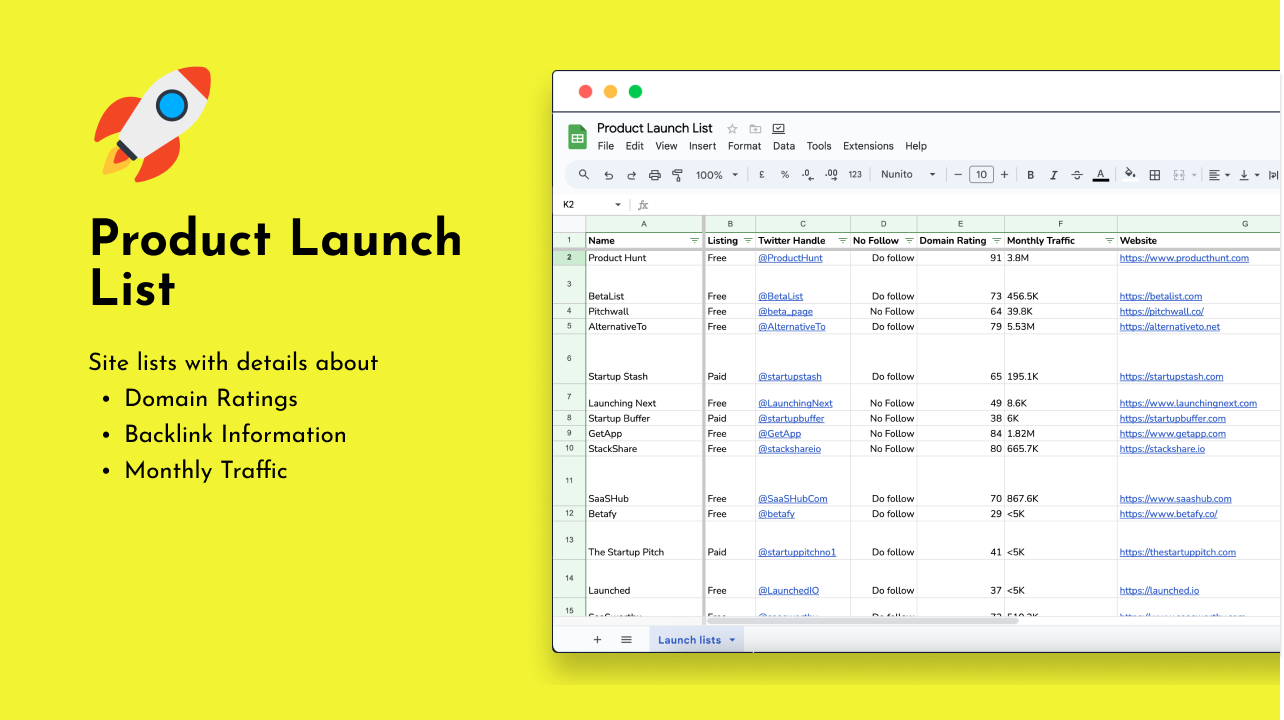
Task: Click the merge cells icon
Action: coord(1179,175)
